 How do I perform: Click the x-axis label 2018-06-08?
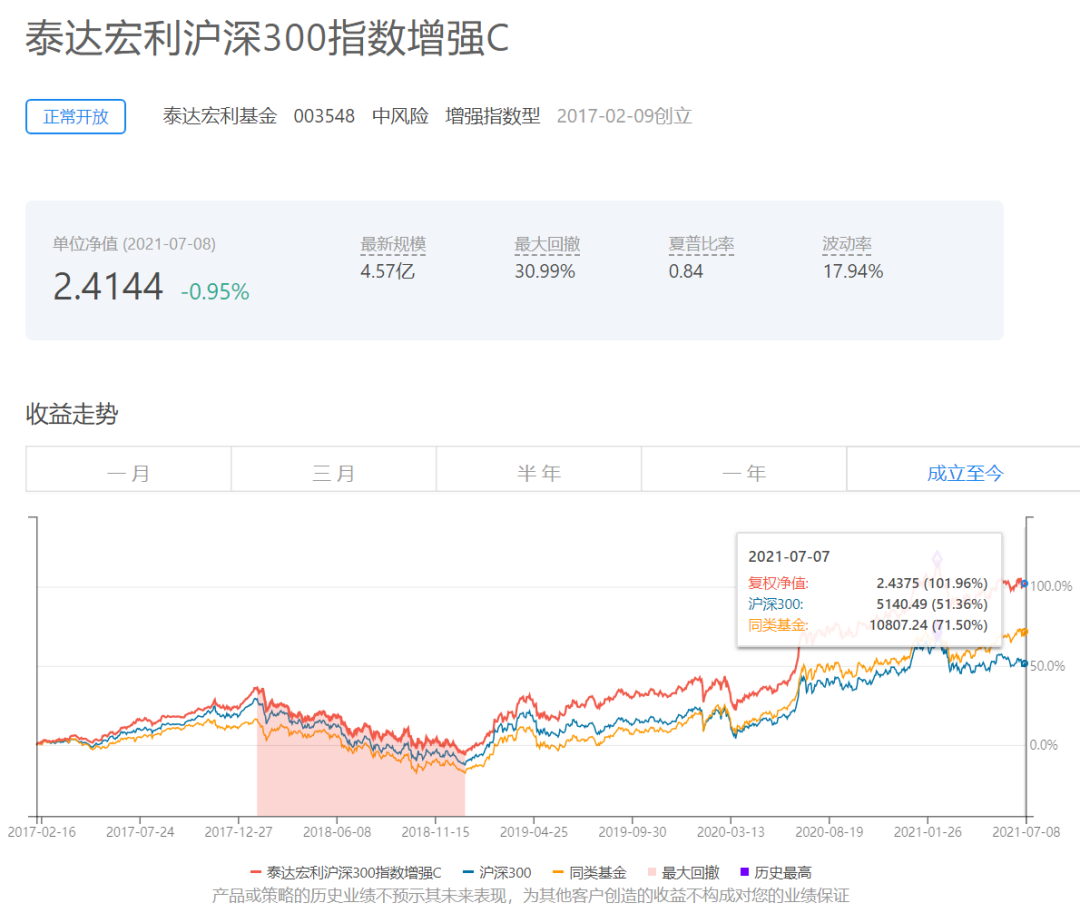(x=337, y=832)
